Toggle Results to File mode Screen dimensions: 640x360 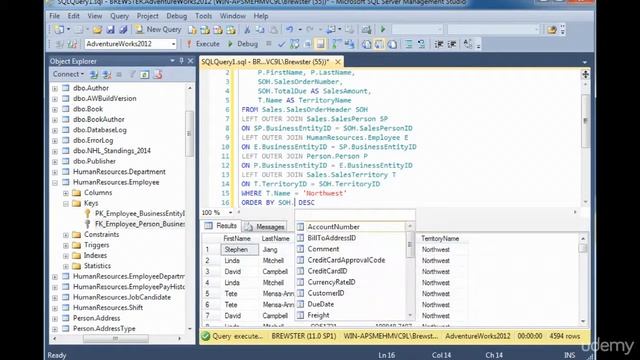[392, 44]
